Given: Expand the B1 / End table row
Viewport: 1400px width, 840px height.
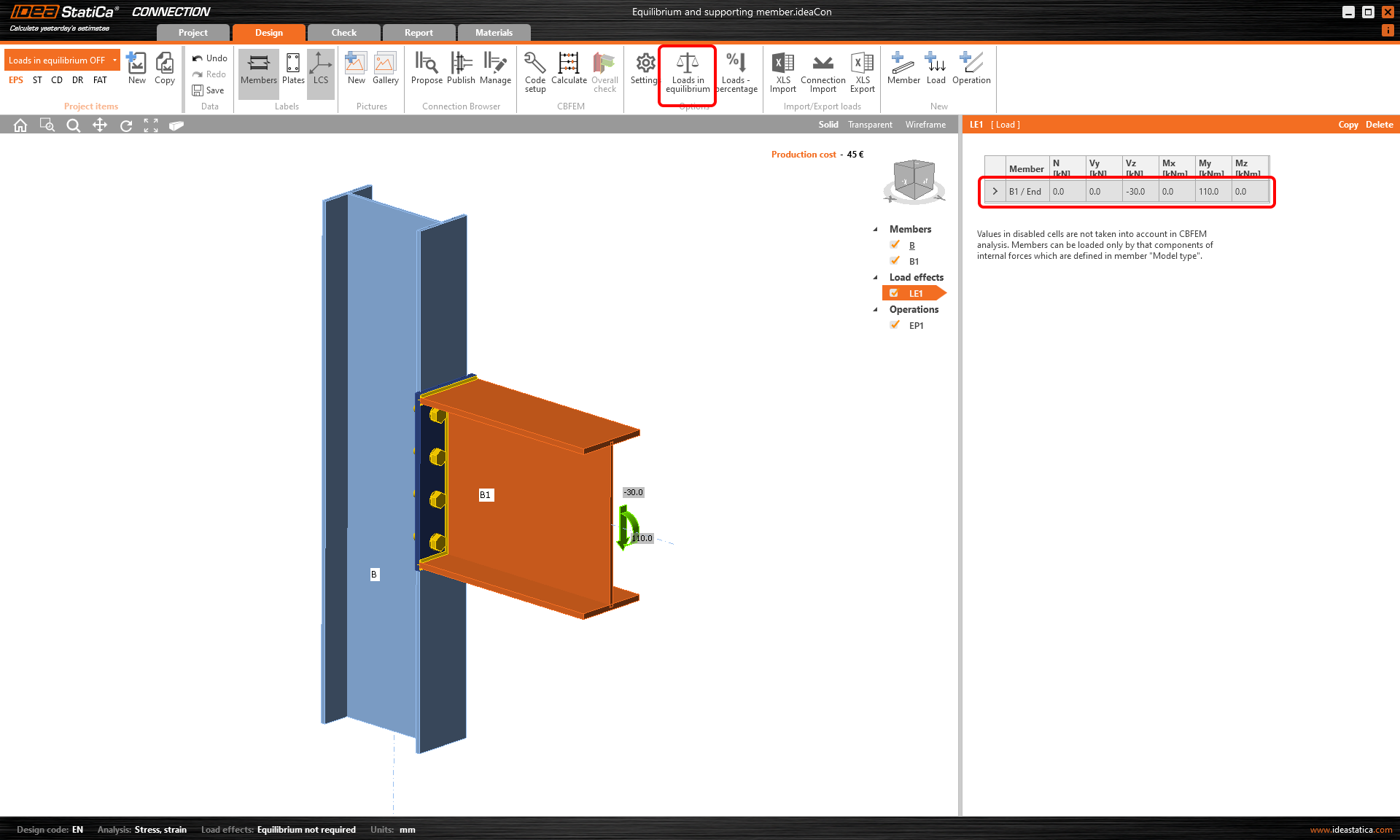Looking at the screenshot, I should [995, 192].
